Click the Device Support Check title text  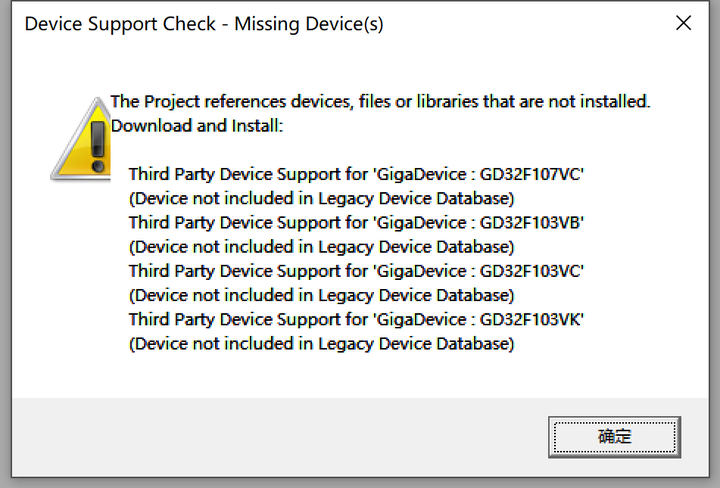coord(204,23)
